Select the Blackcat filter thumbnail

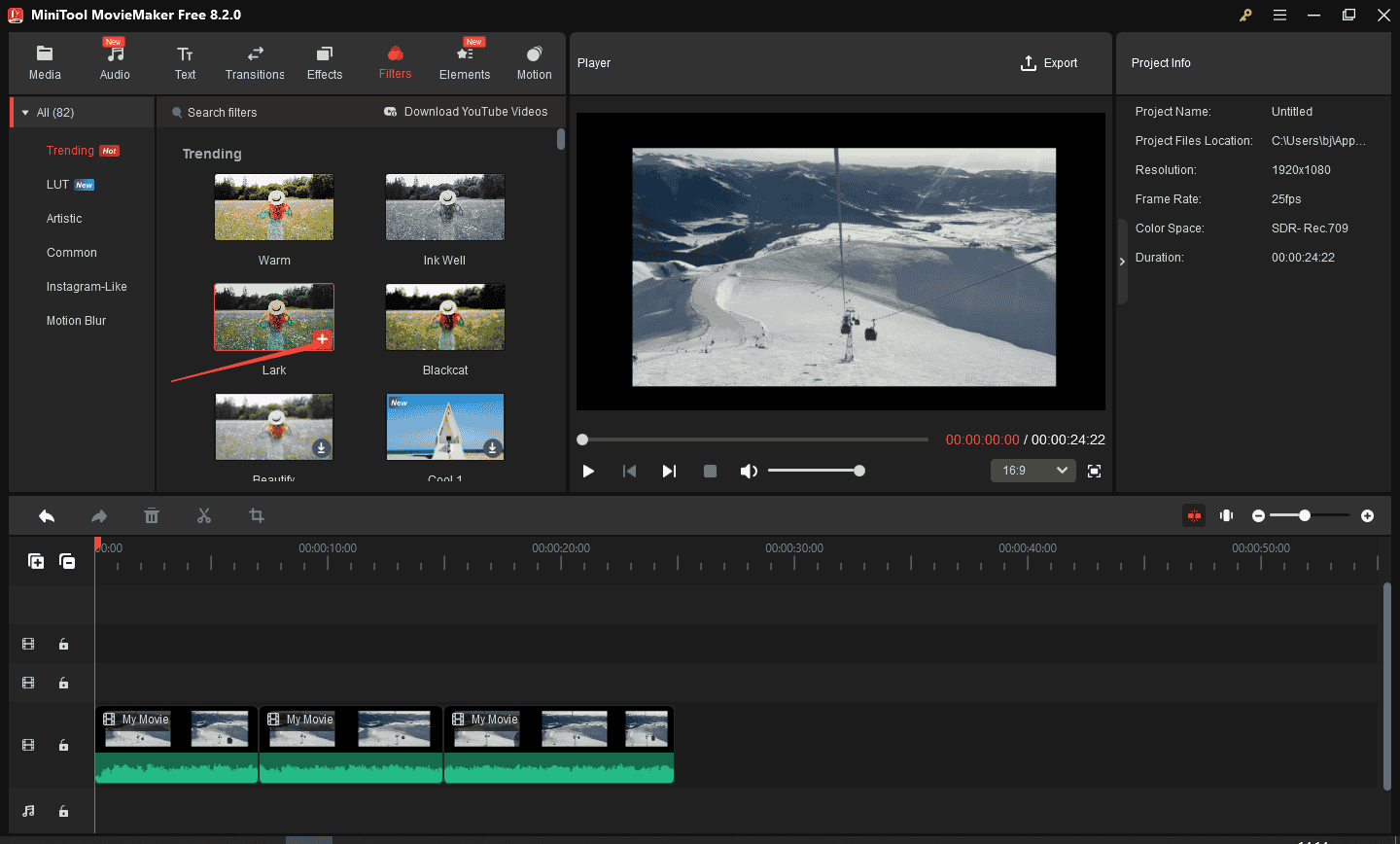(x=445, y=317)
